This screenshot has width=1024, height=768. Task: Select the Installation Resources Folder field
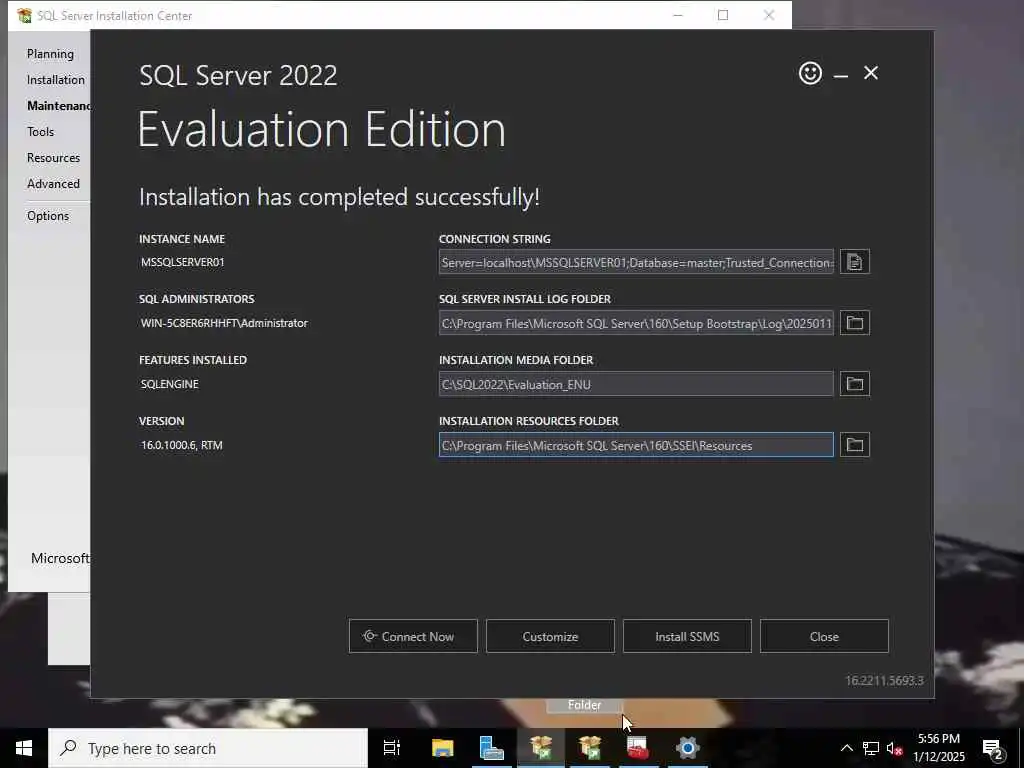point(636,445)
